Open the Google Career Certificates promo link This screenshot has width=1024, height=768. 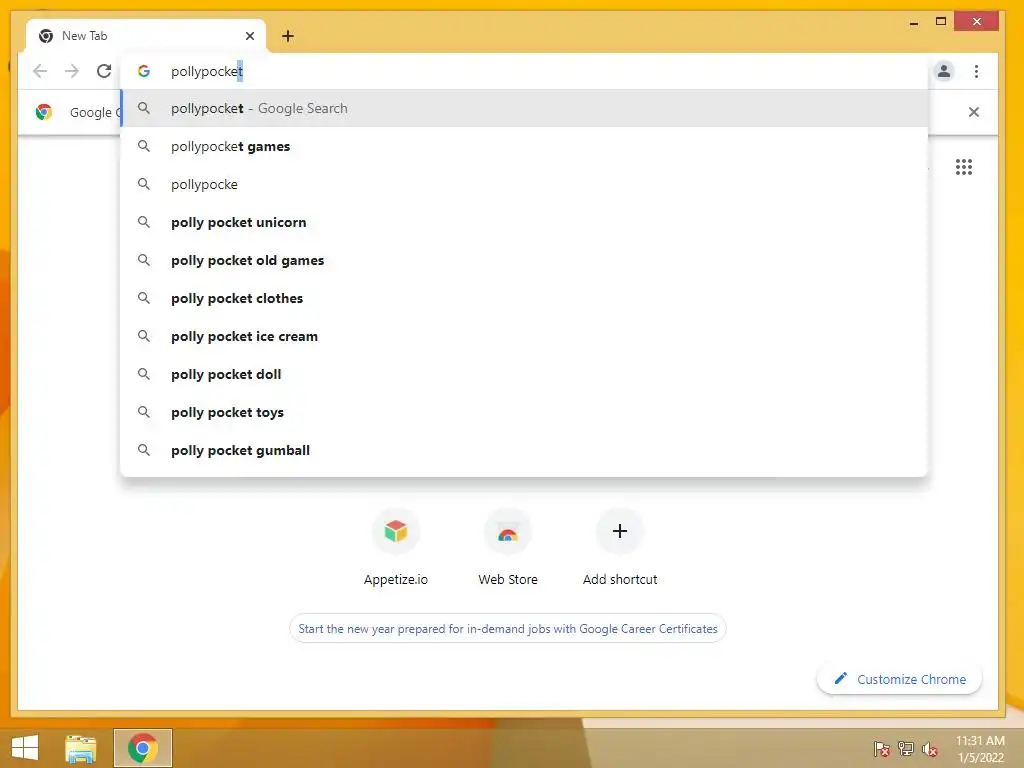507,629
